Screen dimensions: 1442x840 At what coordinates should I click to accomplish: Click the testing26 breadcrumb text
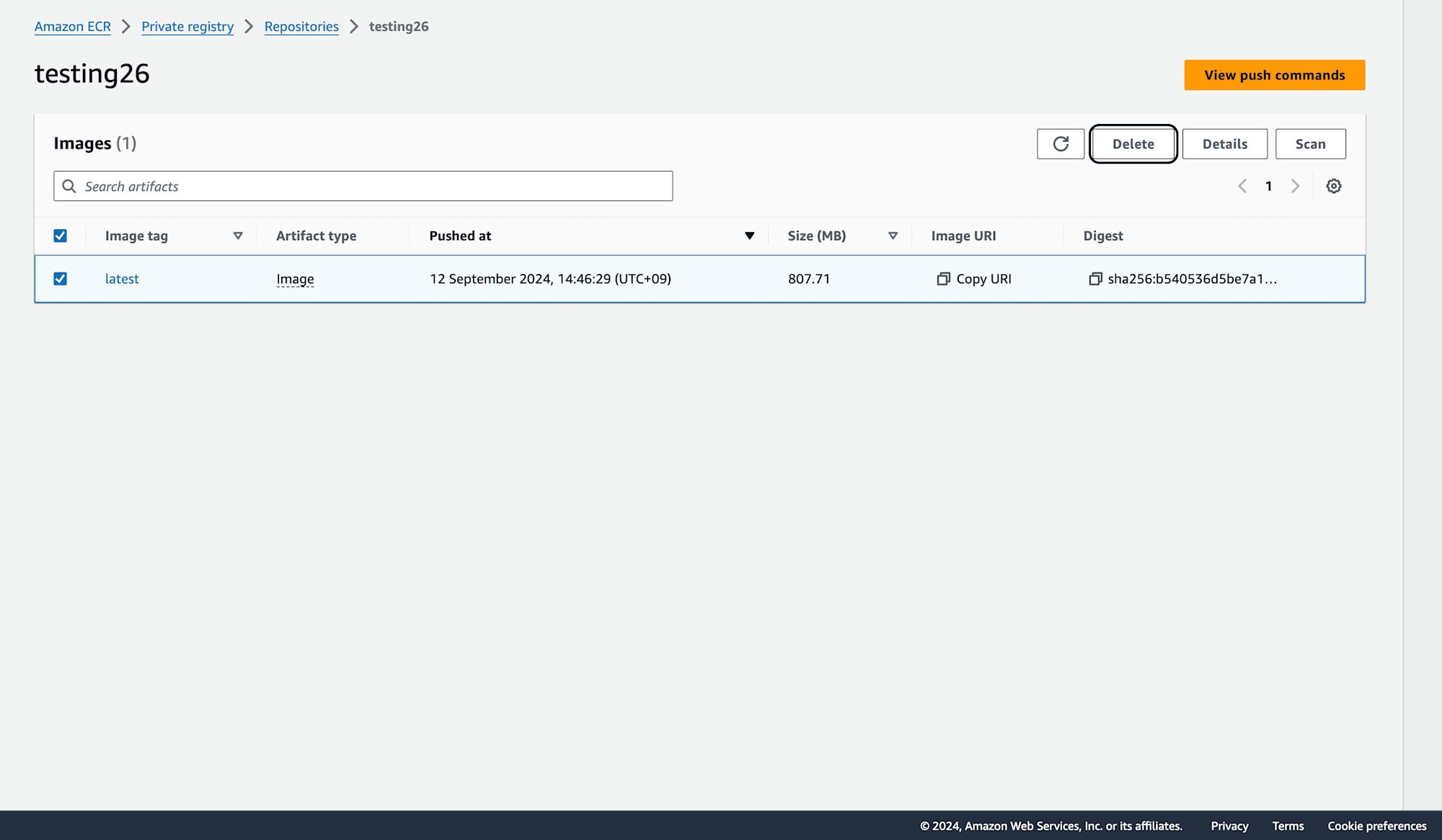tap(399, 27)
